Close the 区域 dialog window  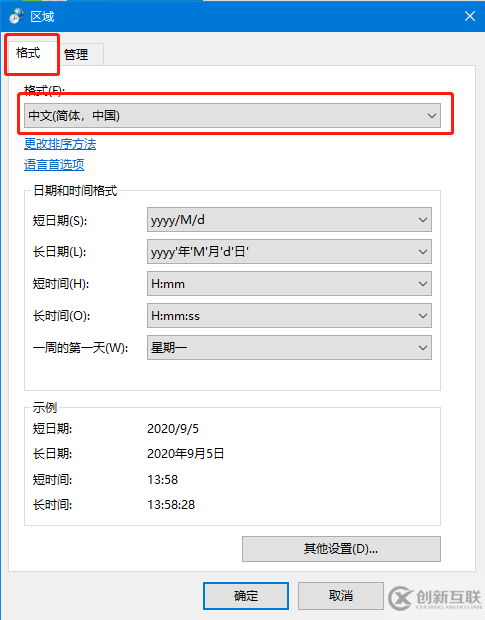[470, 16]
